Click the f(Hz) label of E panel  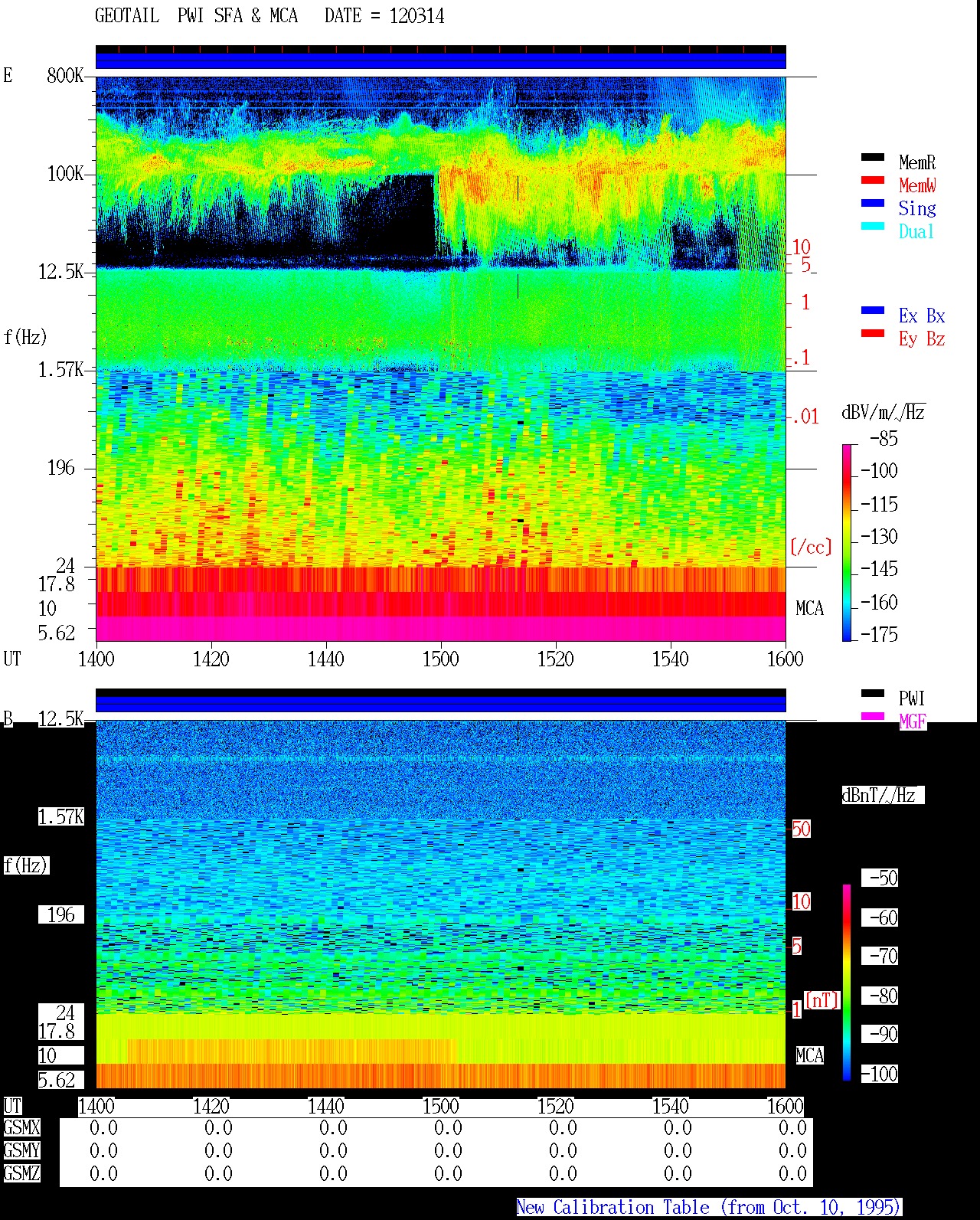coord(25,337)
